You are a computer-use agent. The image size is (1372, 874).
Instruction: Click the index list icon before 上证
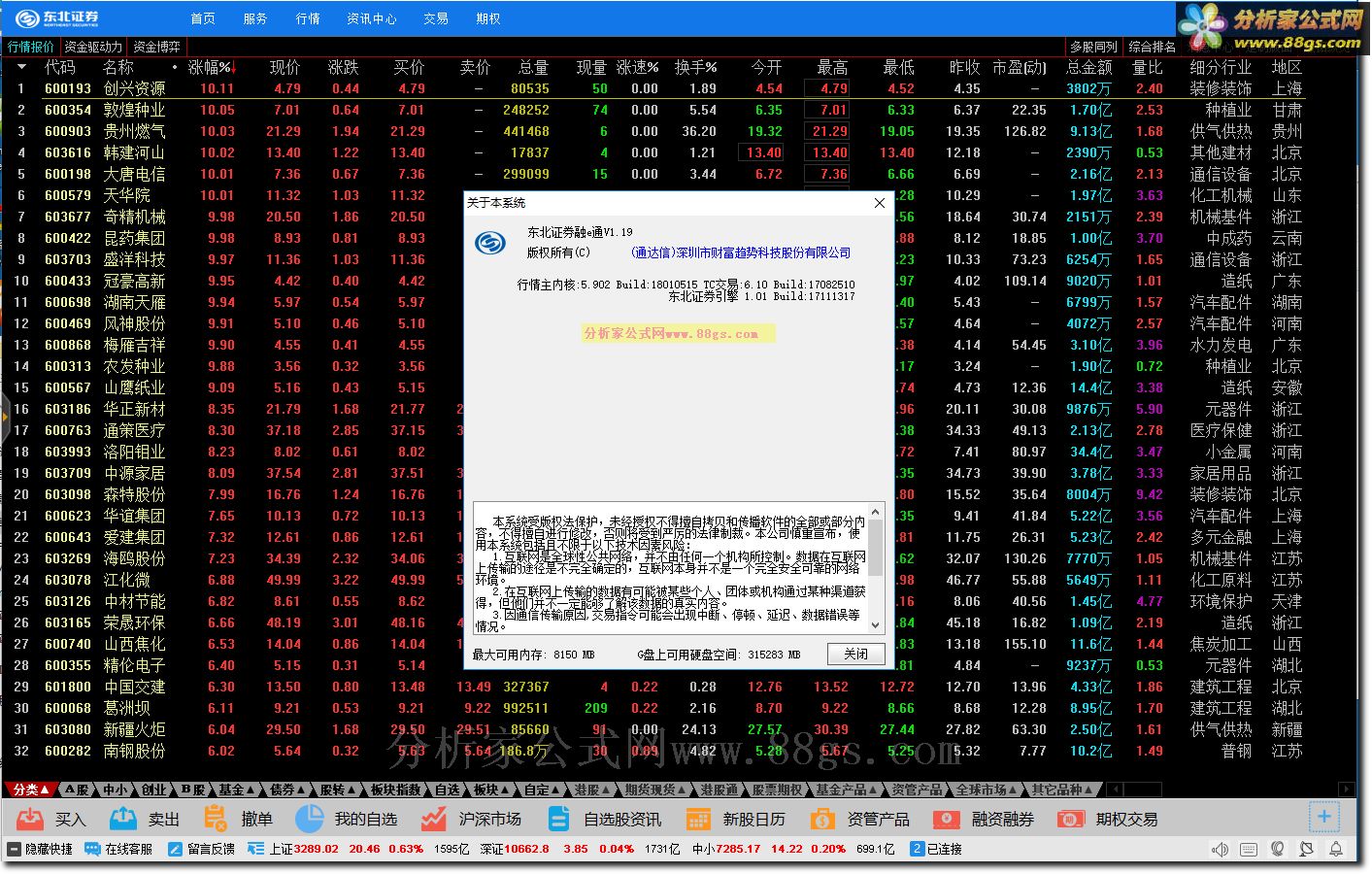tap(255, 849)
